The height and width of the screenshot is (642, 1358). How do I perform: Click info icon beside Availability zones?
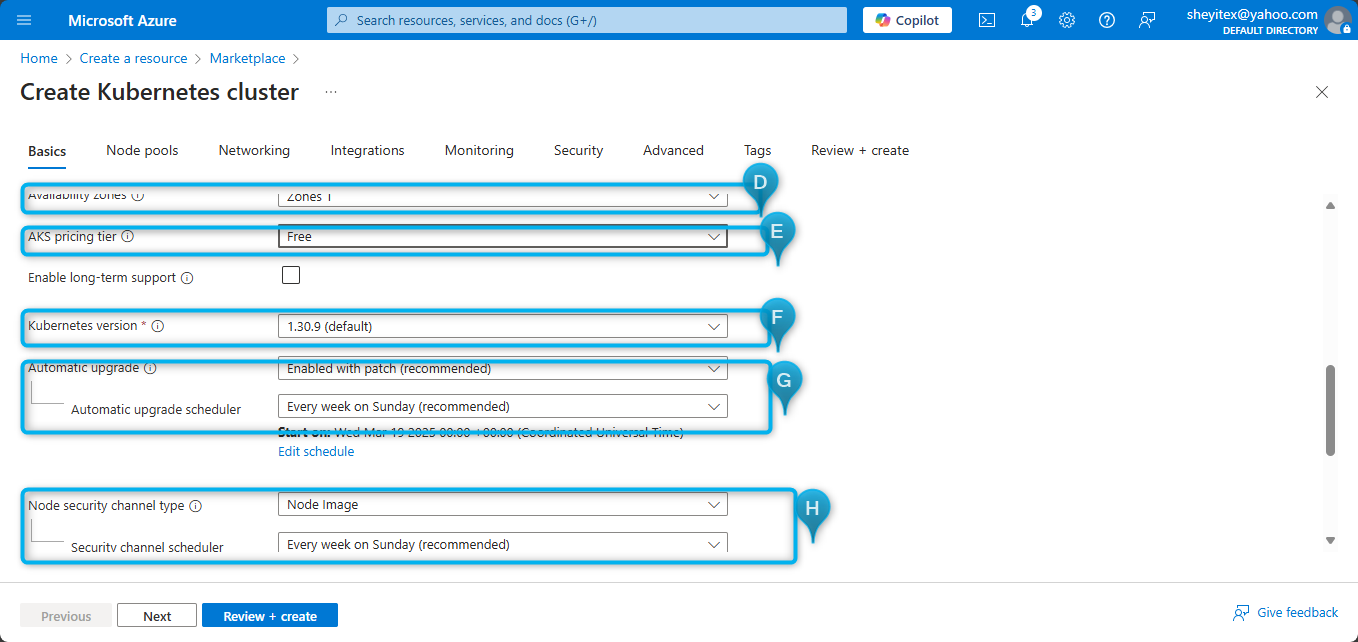[138, 196]
